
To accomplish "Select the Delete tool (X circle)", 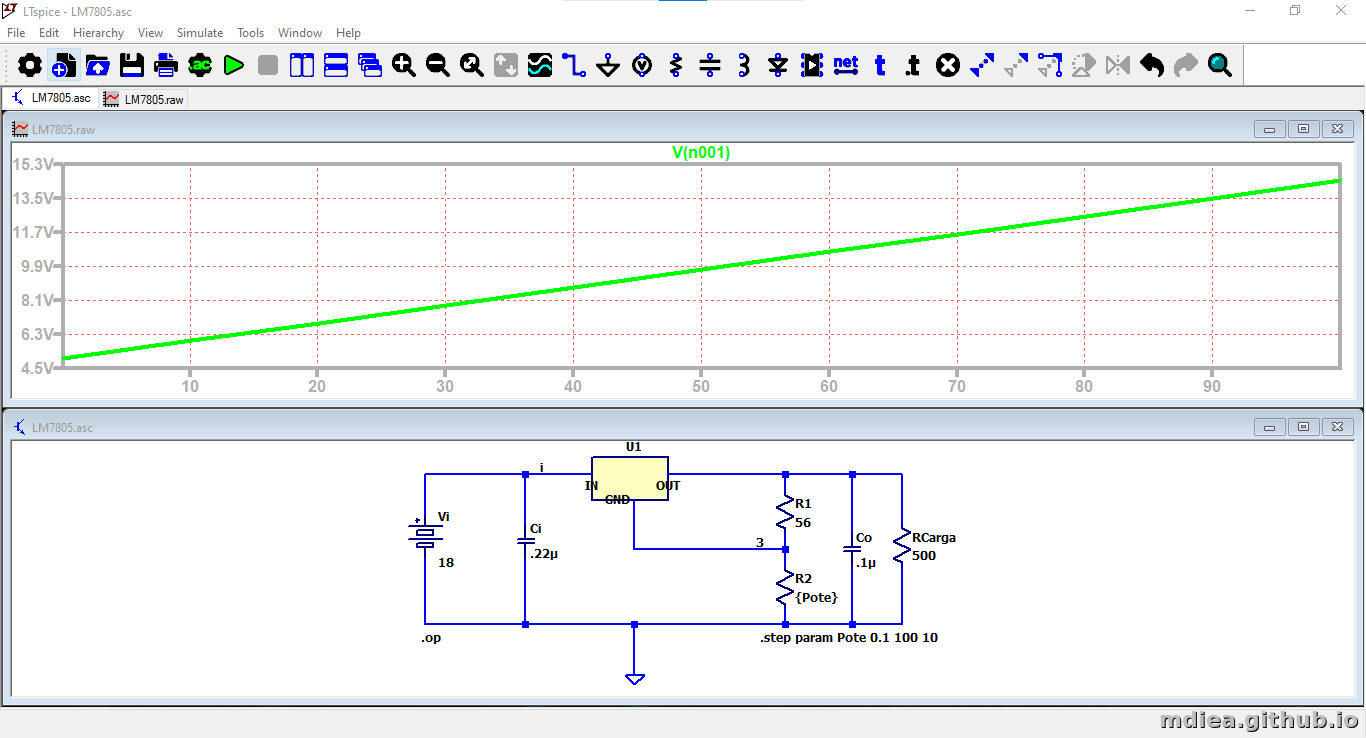I will click(x=948, y=66).
